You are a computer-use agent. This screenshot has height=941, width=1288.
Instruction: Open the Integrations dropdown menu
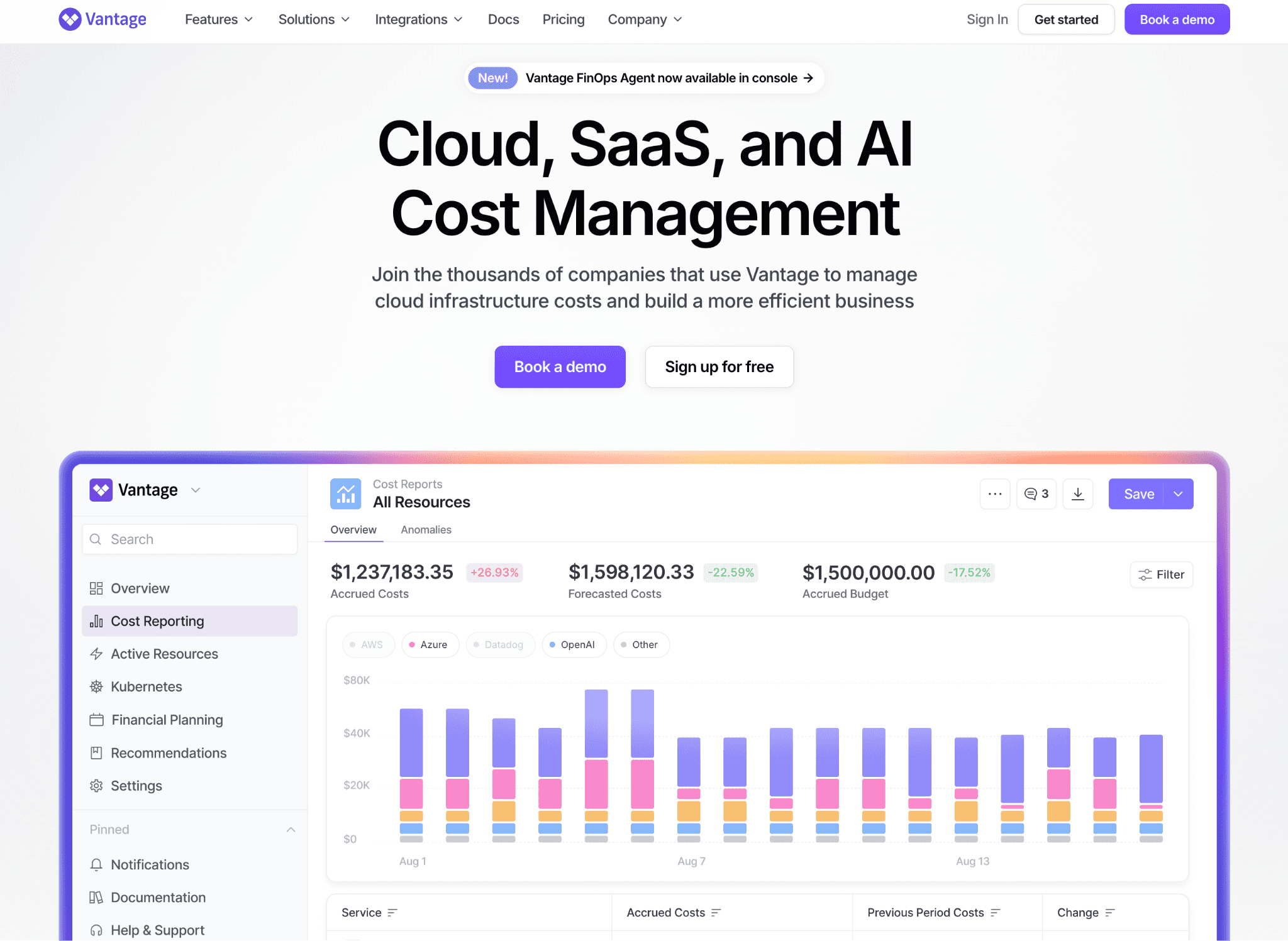(419, 19)
